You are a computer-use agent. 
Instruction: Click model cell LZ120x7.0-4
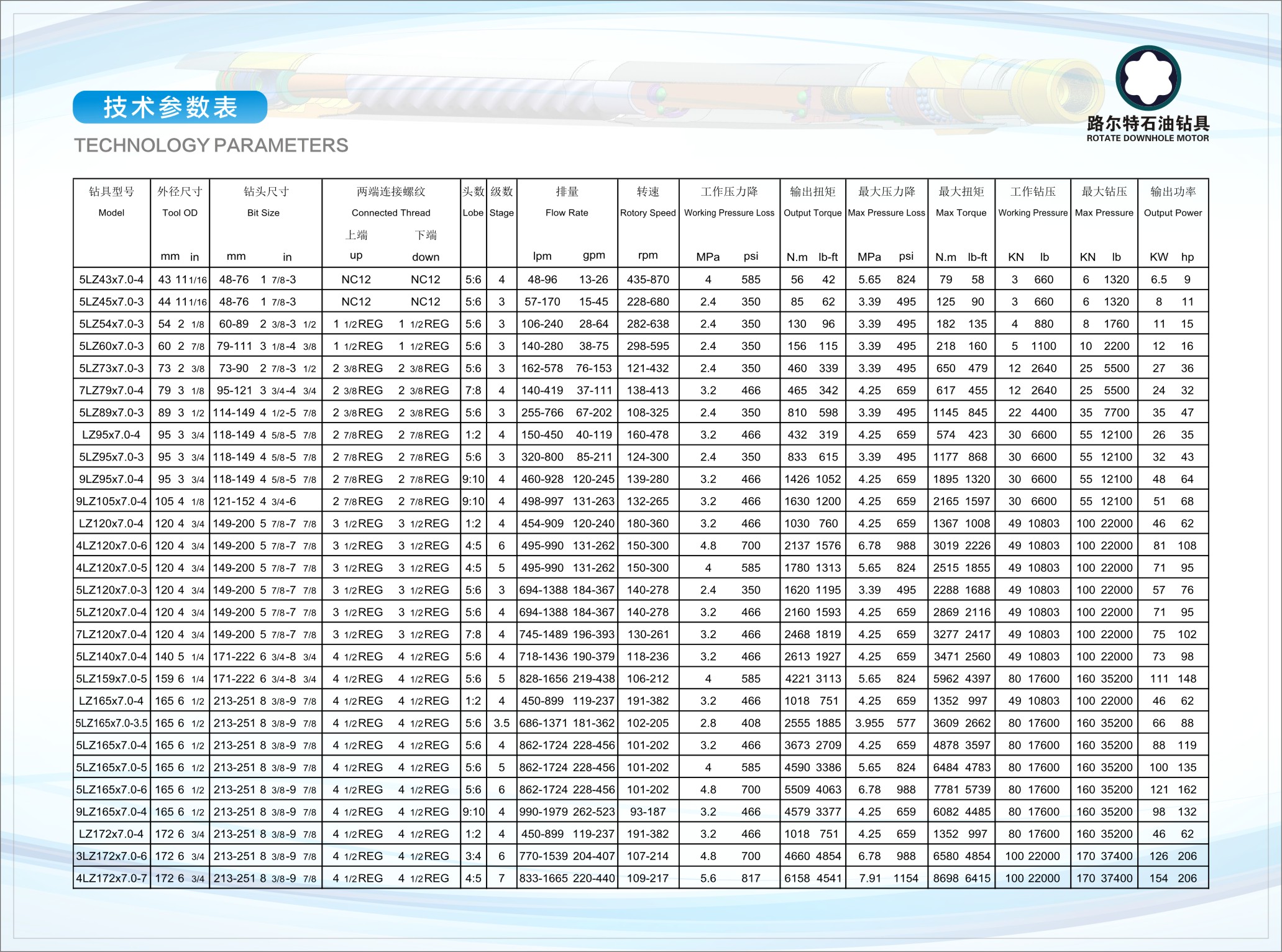point(112,524)
